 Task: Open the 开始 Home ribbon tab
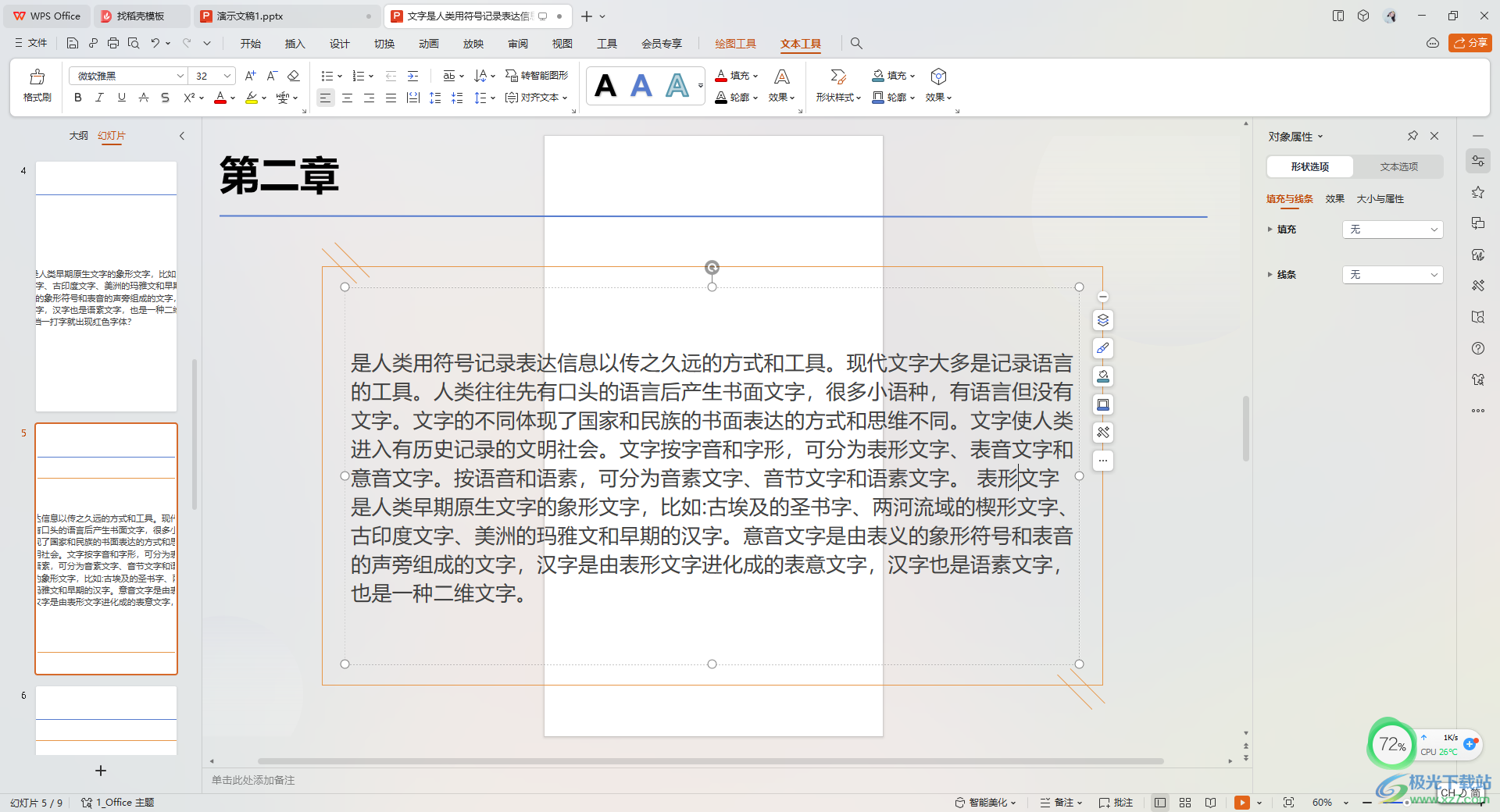pos(251,44)
